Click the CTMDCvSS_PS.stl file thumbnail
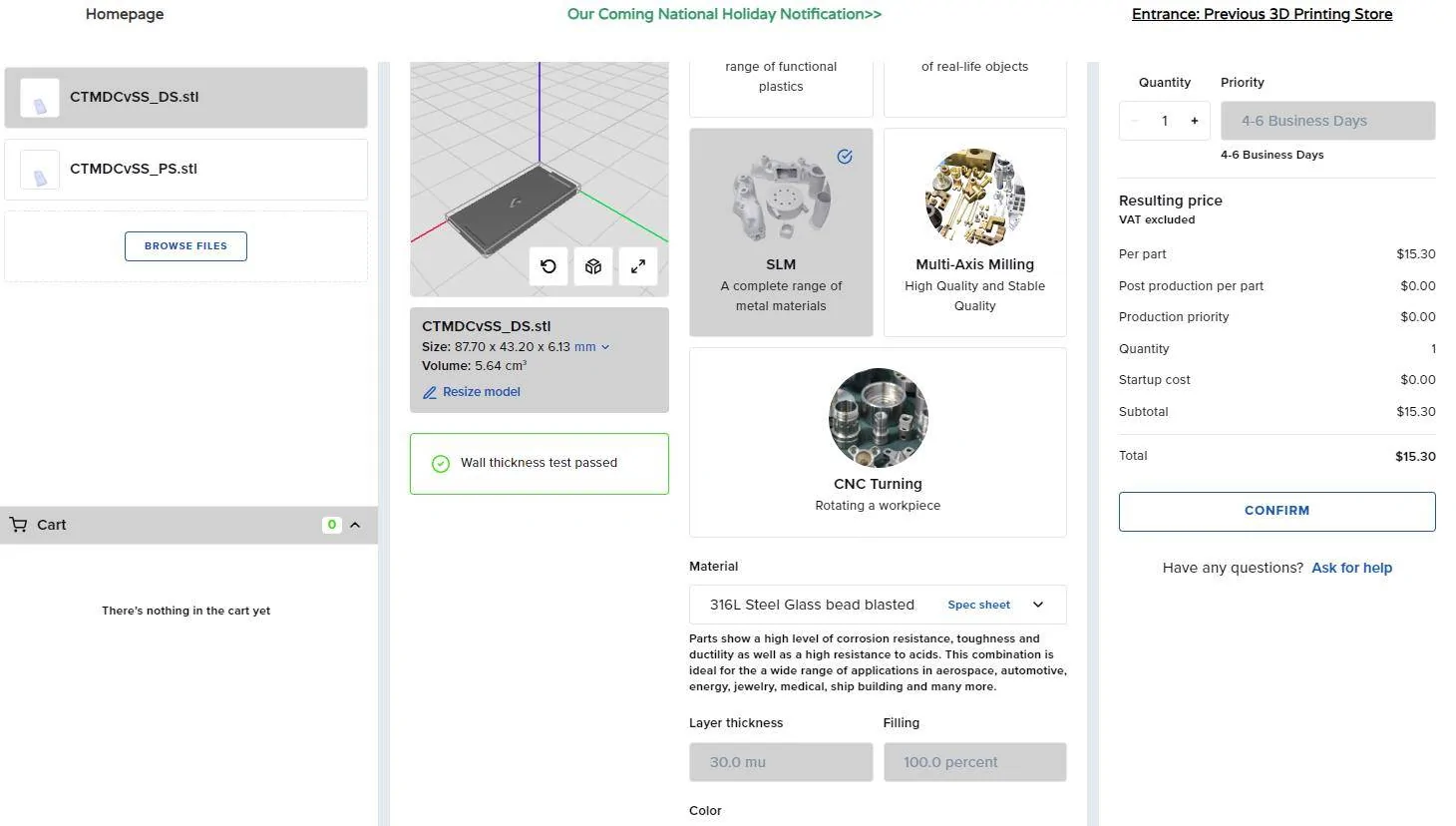The width and height of the screenshot is (1456, 826). click(40, 170)
